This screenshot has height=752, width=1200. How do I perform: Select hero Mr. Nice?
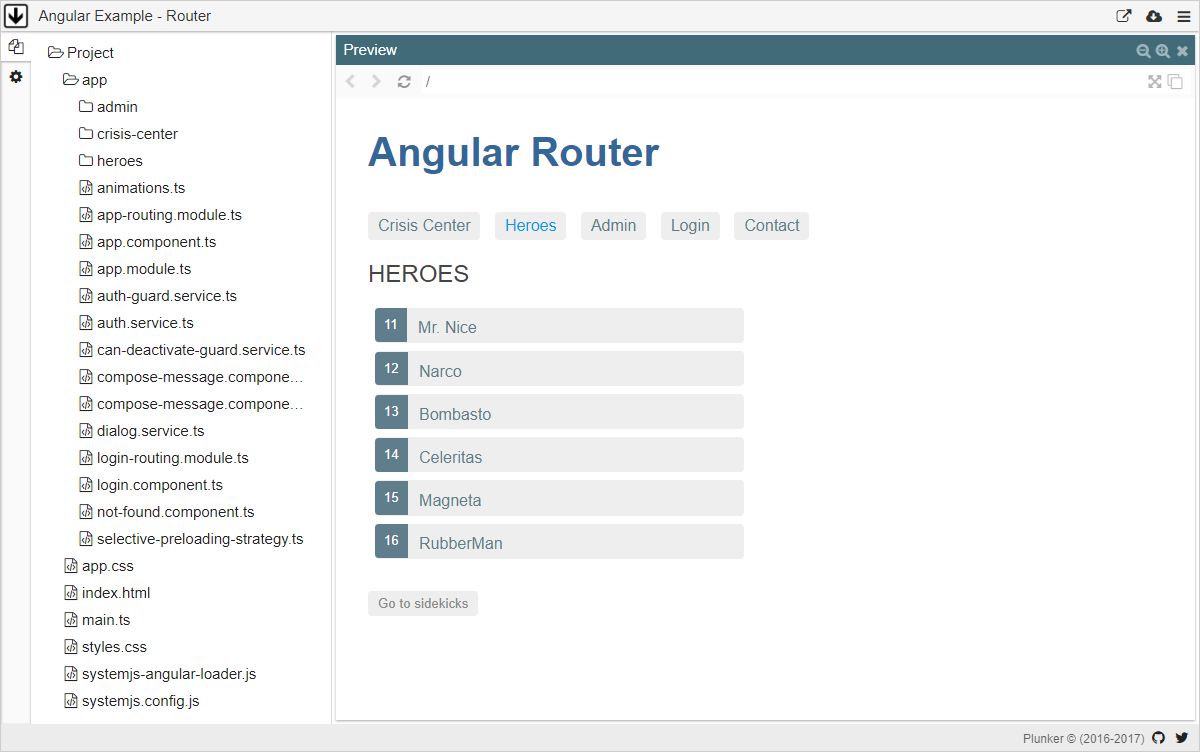pos(559,326)
